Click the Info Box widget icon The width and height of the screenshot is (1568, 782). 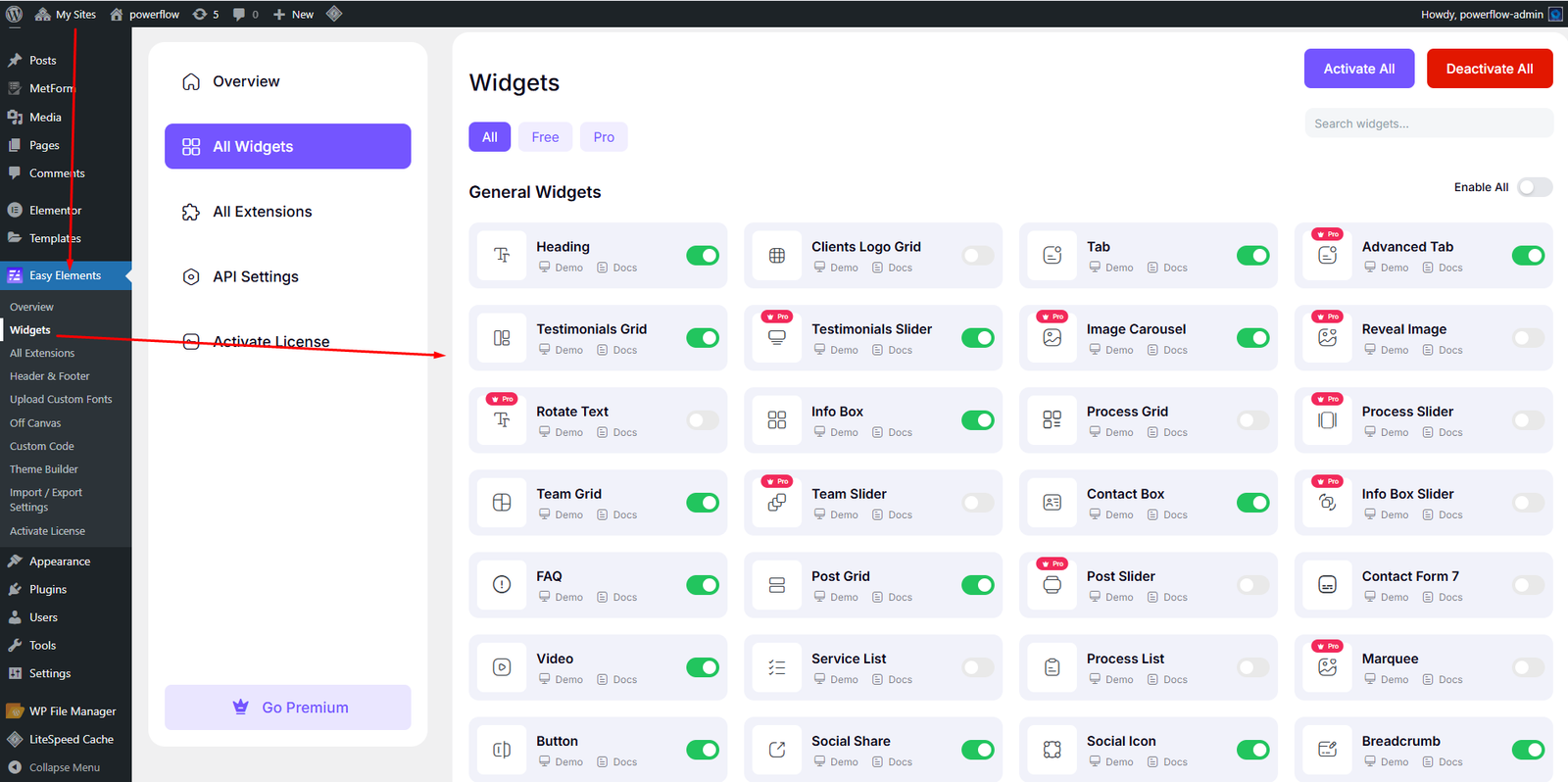tap(777, 420)
